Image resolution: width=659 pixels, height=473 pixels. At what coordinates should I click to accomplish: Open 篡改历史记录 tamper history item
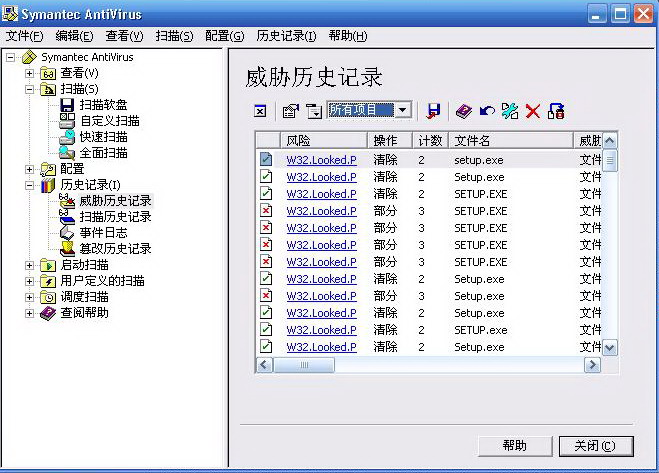[x=115, y=248]
